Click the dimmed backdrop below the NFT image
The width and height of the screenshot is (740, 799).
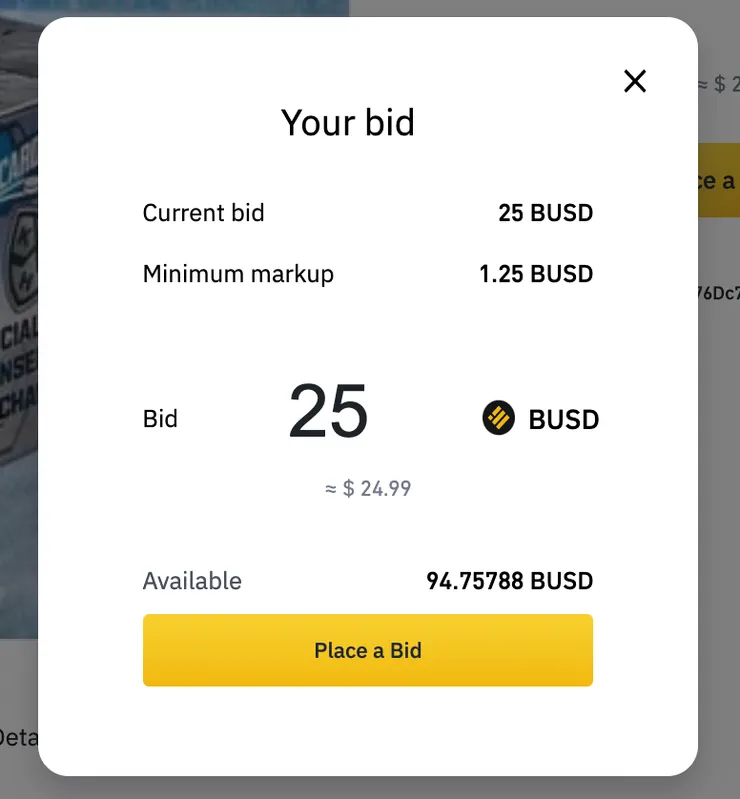click(18, 680)
